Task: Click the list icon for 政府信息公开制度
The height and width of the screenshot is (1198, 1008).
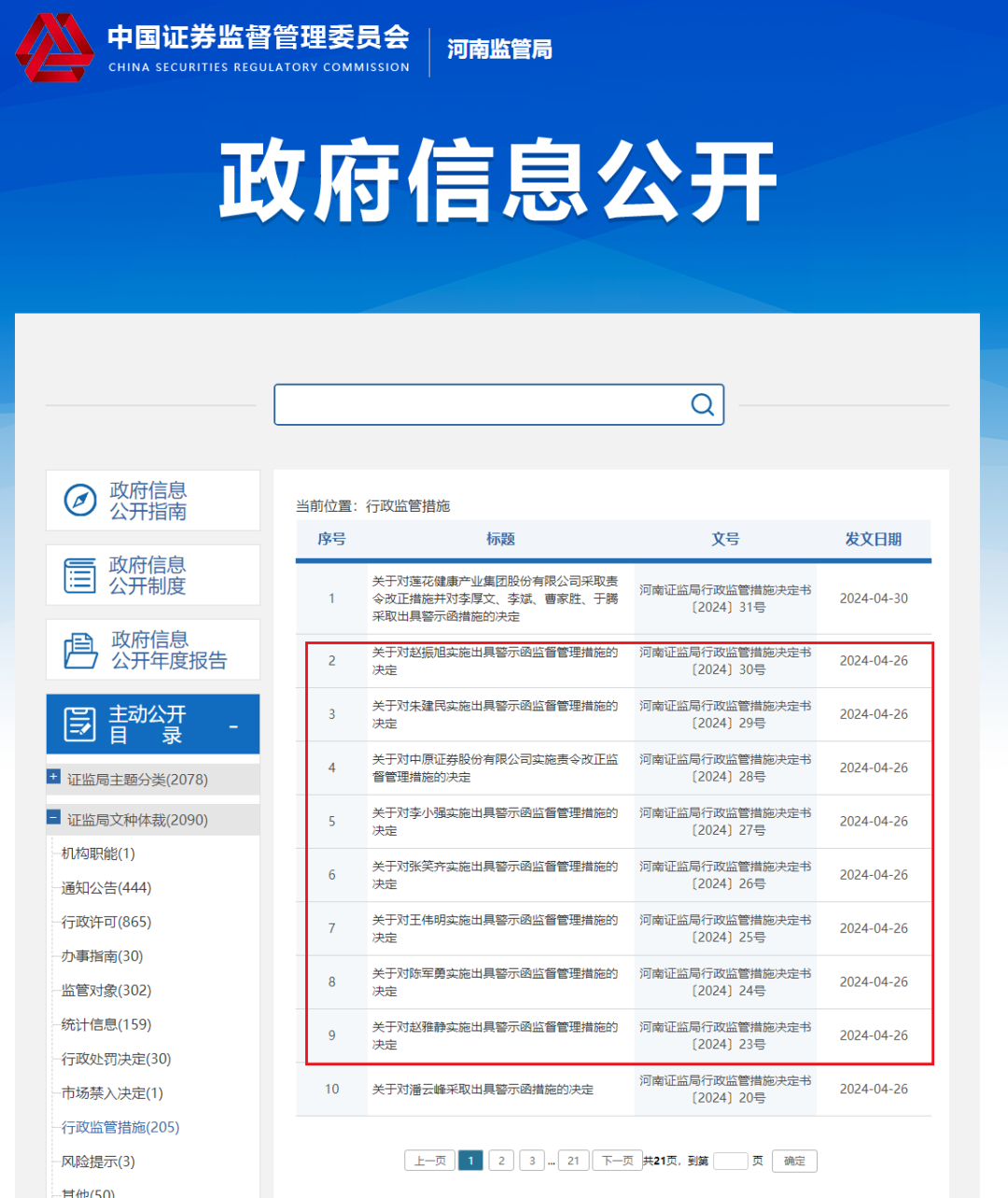Action: pyautogui.click(x=79, y=575)
